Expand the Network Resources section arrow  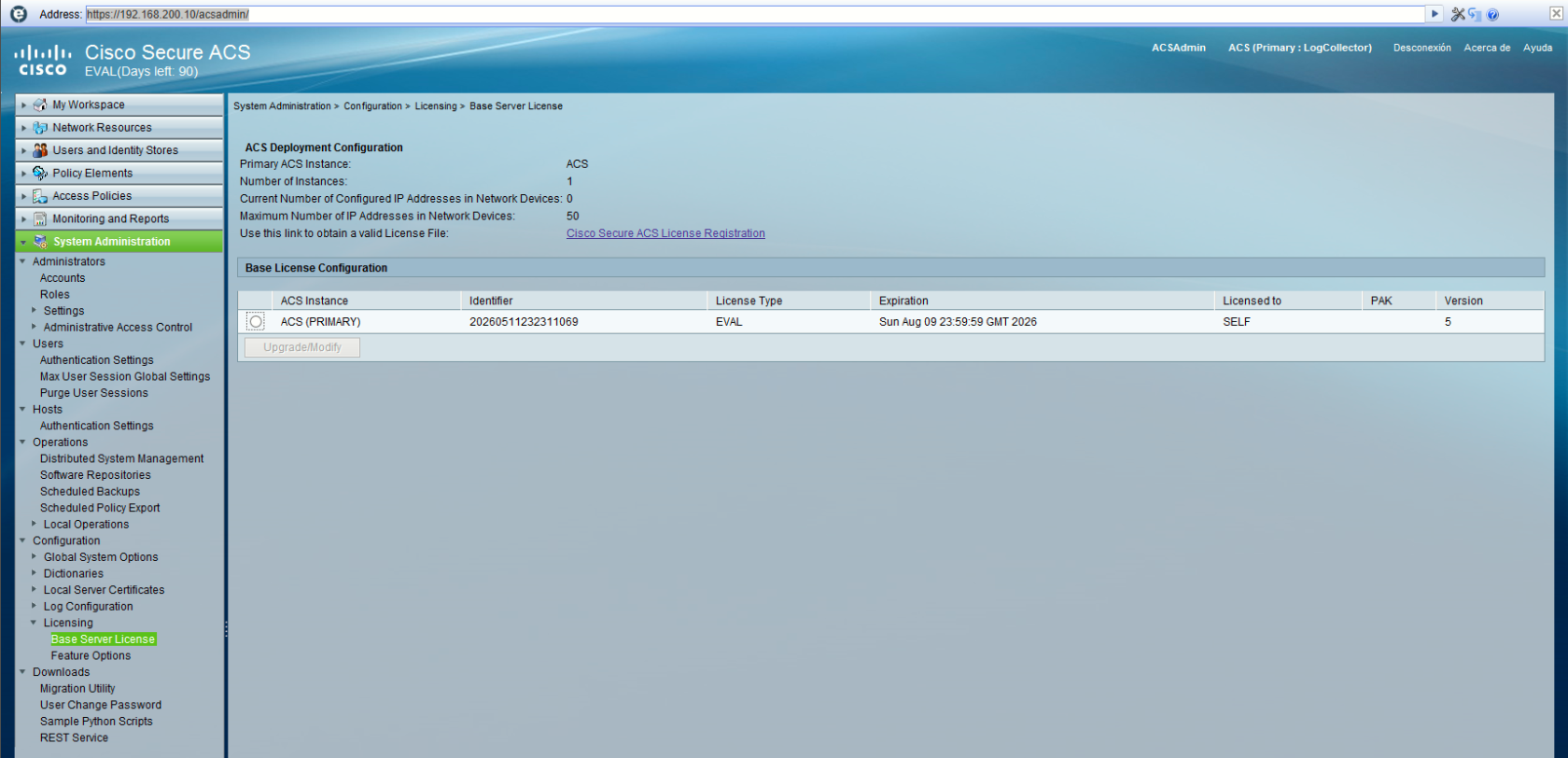point(24,128)
